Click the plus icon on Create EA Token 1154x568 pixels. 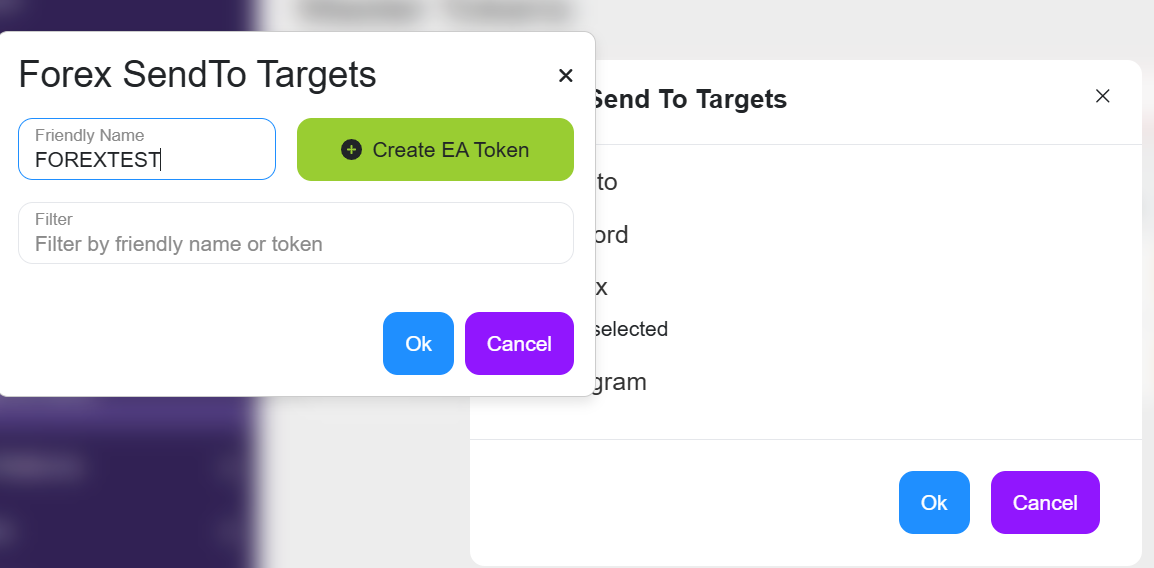pos(351,150)
